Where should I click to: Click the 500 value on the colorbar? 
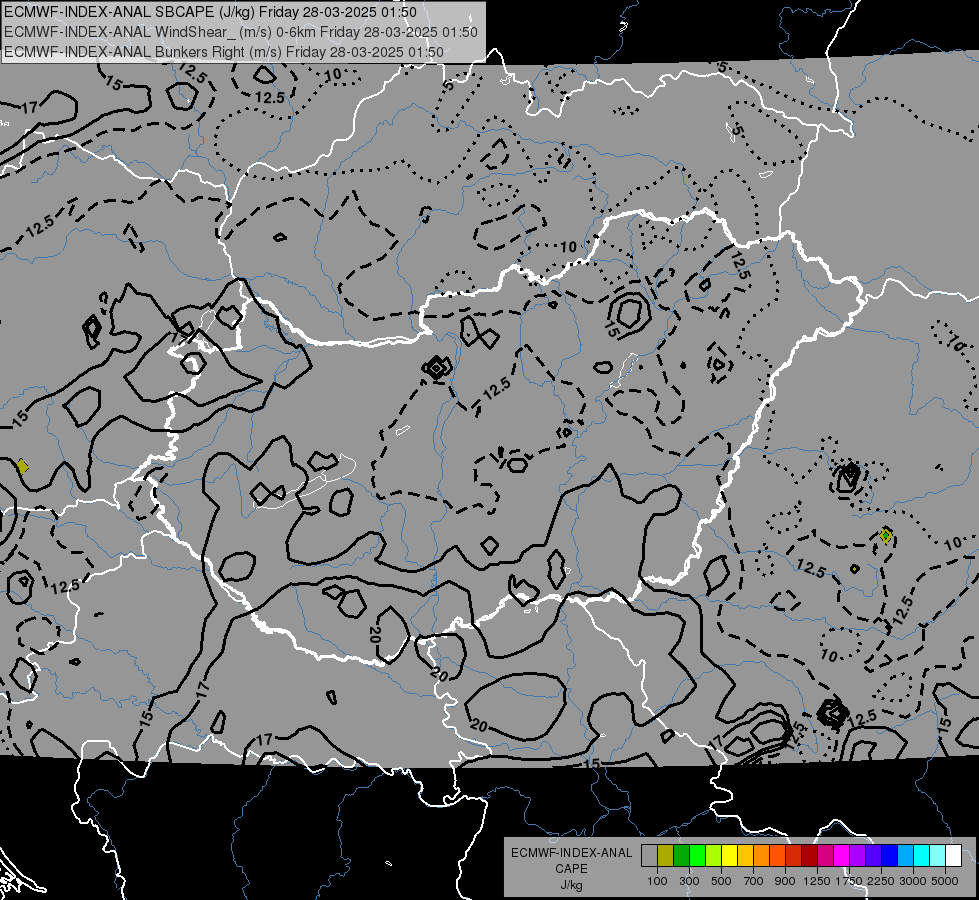coord(721,881)
